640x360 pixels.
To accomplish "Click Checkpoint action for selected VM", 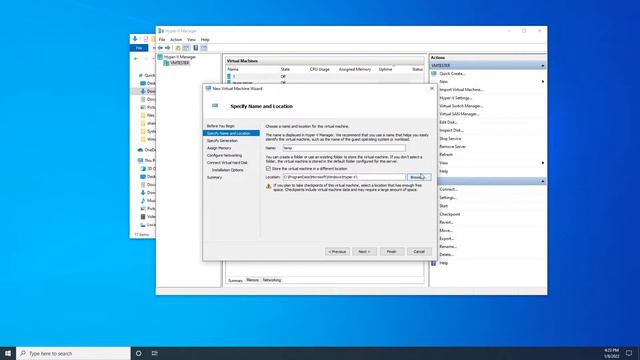I will 450,214.
